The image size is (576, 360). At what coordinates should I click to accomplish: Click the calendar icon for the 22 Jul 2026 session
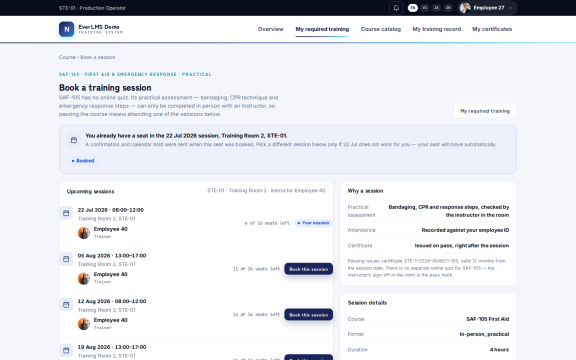(x=66, y=213)
